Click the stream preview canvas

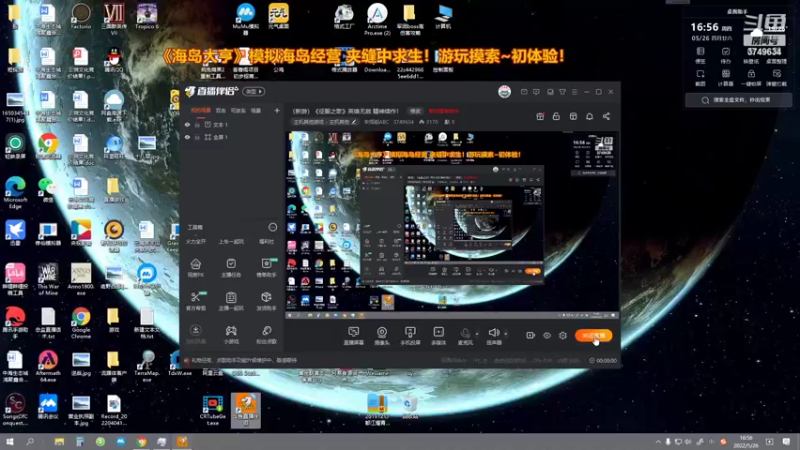(x=452, y=225)
